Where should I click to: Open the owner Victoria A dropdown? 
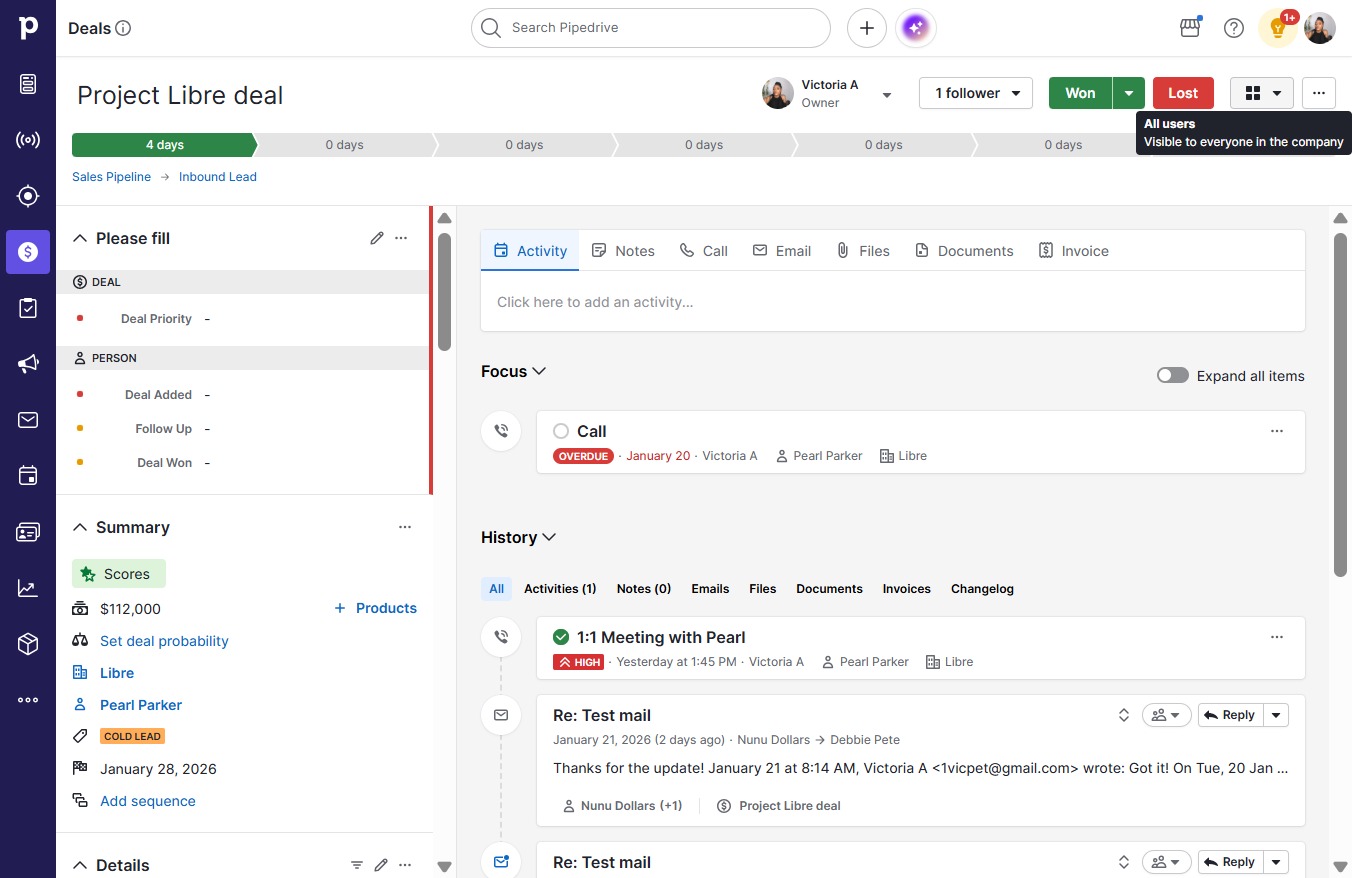pyautogui.click(x=887, y=95)
